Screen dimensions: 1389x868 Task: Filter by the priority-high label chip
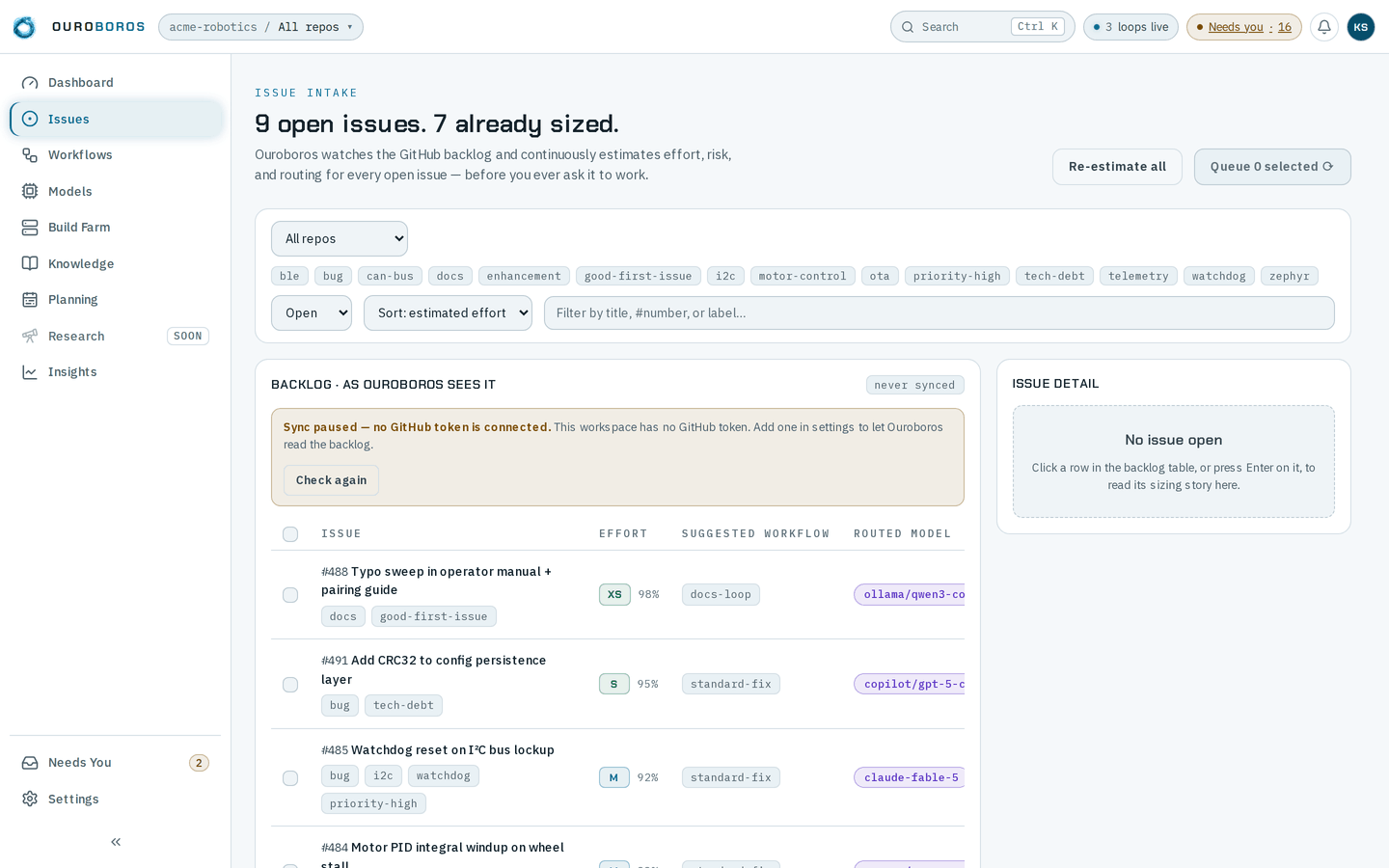click(x=957, y=276)
